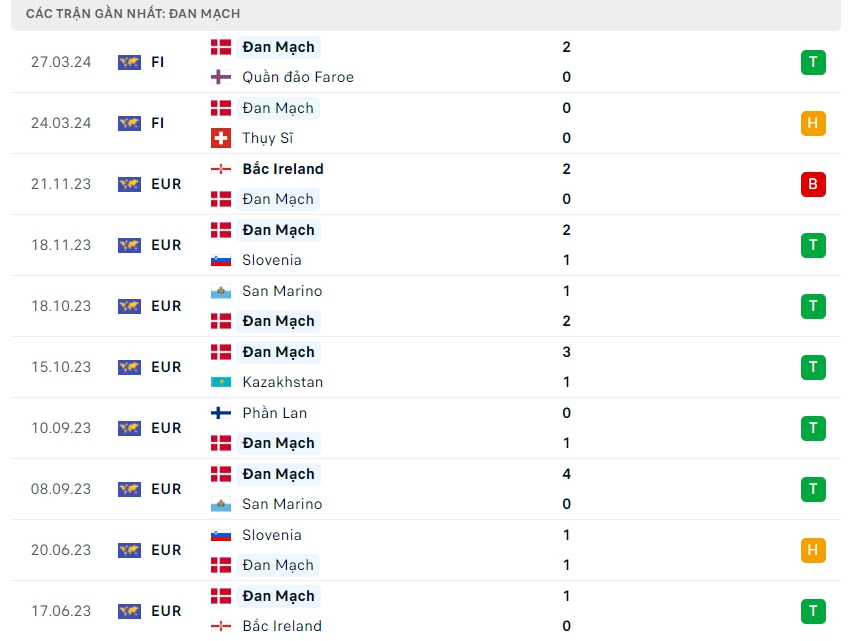Open the Thụy Sĩ team link
The image size is (856, 641).
pos(267,138)
